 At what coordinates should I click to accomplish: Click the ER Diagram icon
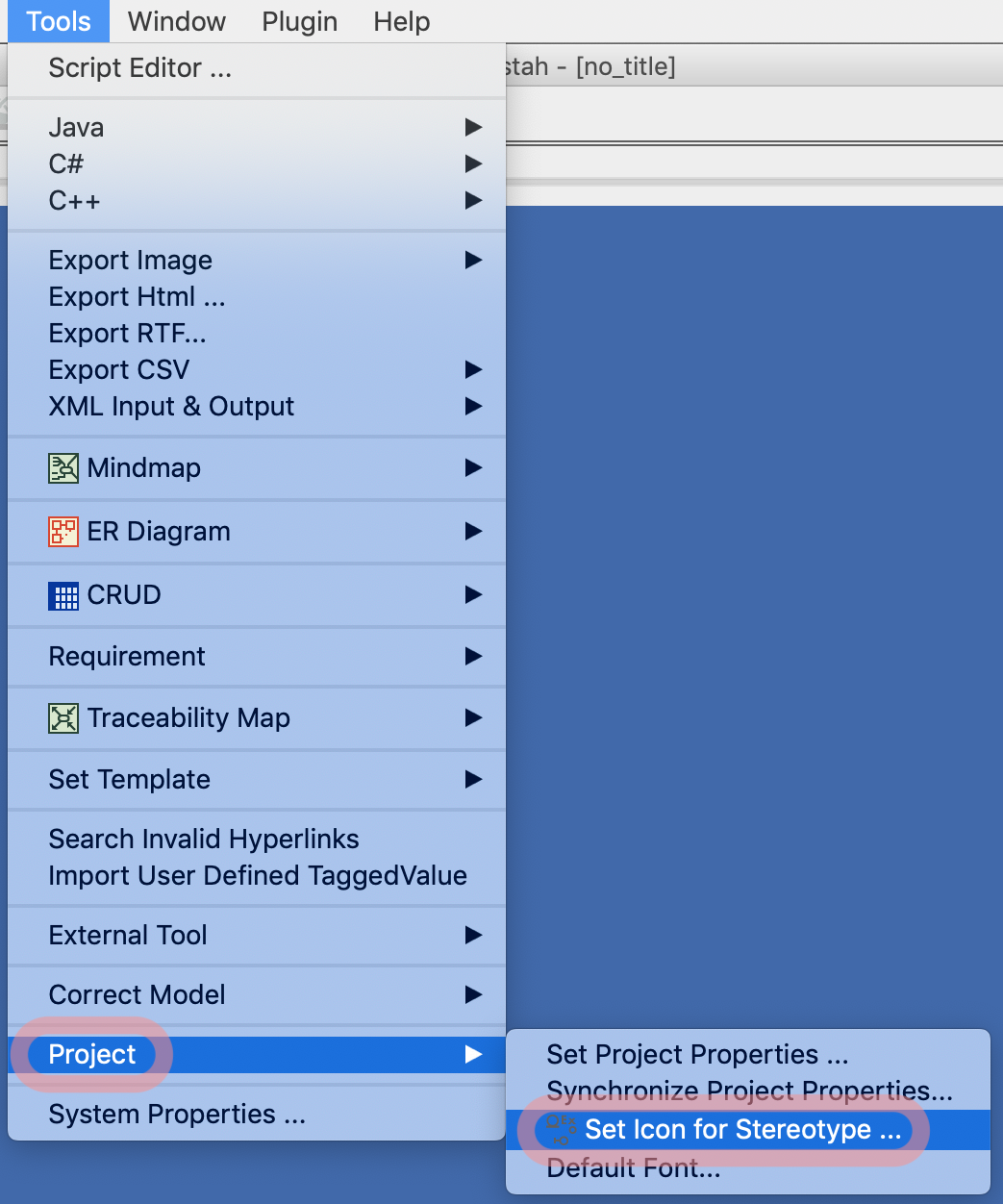[62, 532]
